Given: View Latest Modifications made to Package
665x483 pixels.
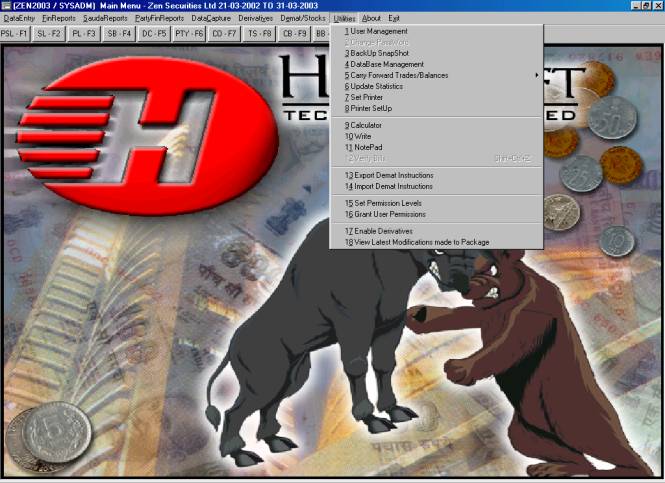Looking at the screenshot, I should [417, 242].
